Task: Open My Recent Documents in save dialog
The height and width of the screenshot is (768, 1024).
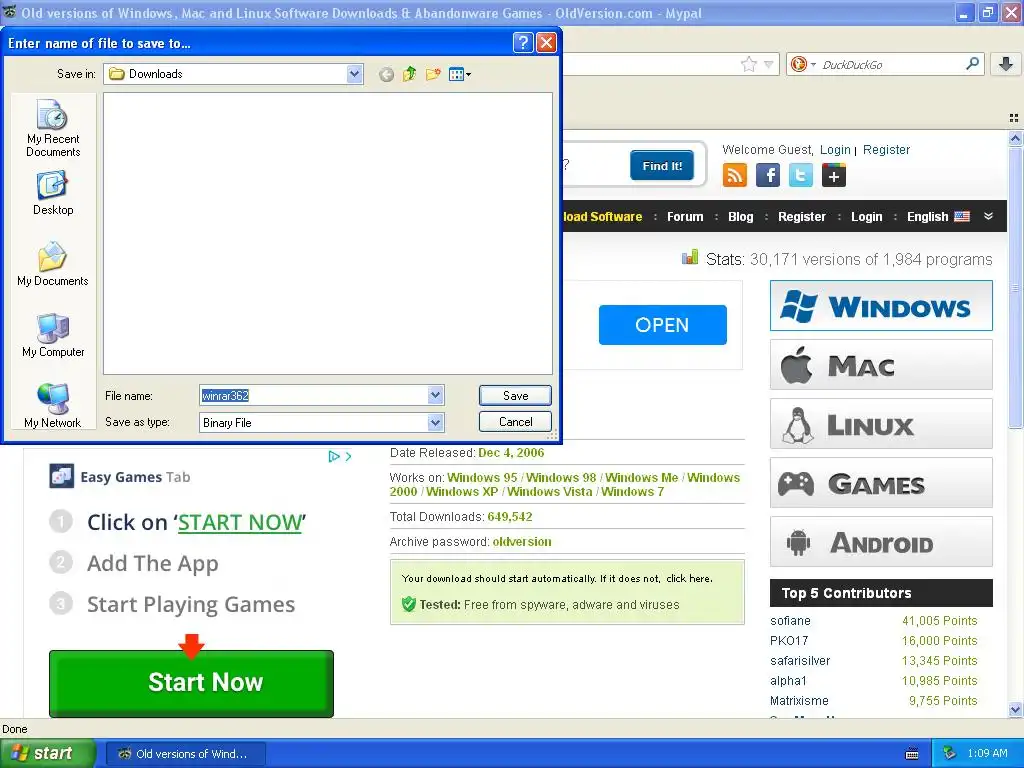Action: [53, 129]
